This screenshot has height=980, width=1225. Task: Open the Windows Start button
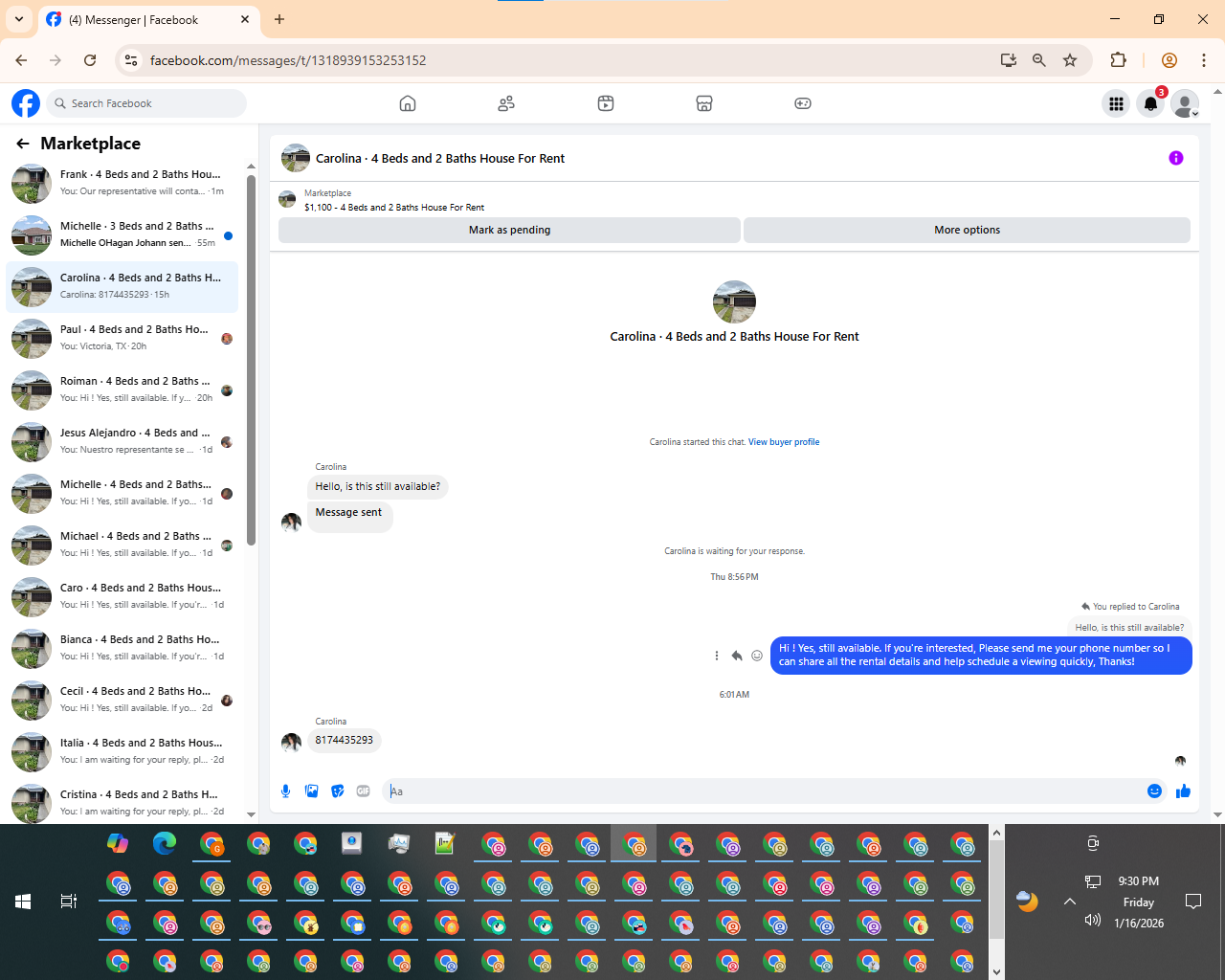point(23,902)
